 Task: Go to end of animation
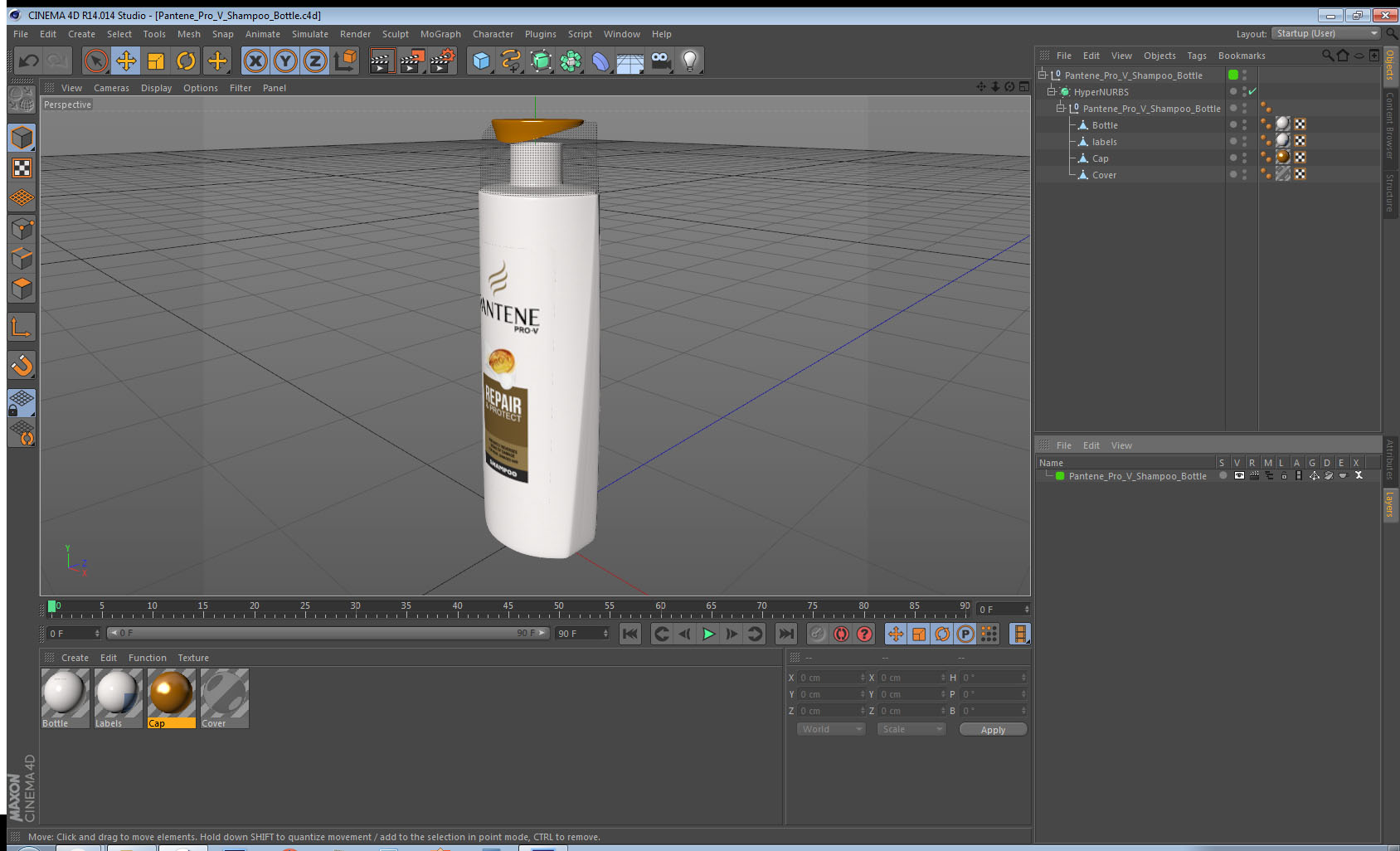tap(785, 635)
